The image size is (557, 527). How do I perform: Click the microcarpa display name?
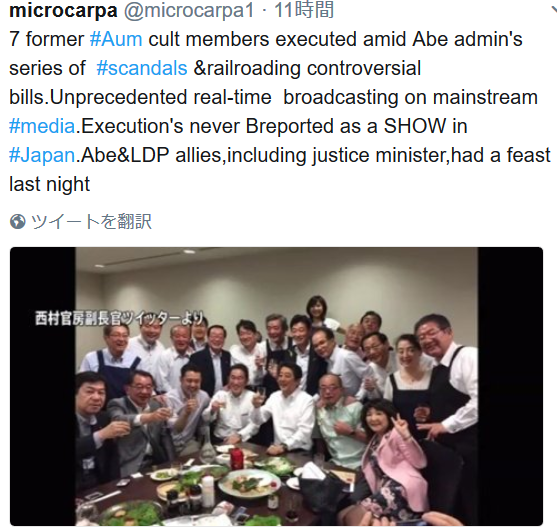(x=63, y=10)
